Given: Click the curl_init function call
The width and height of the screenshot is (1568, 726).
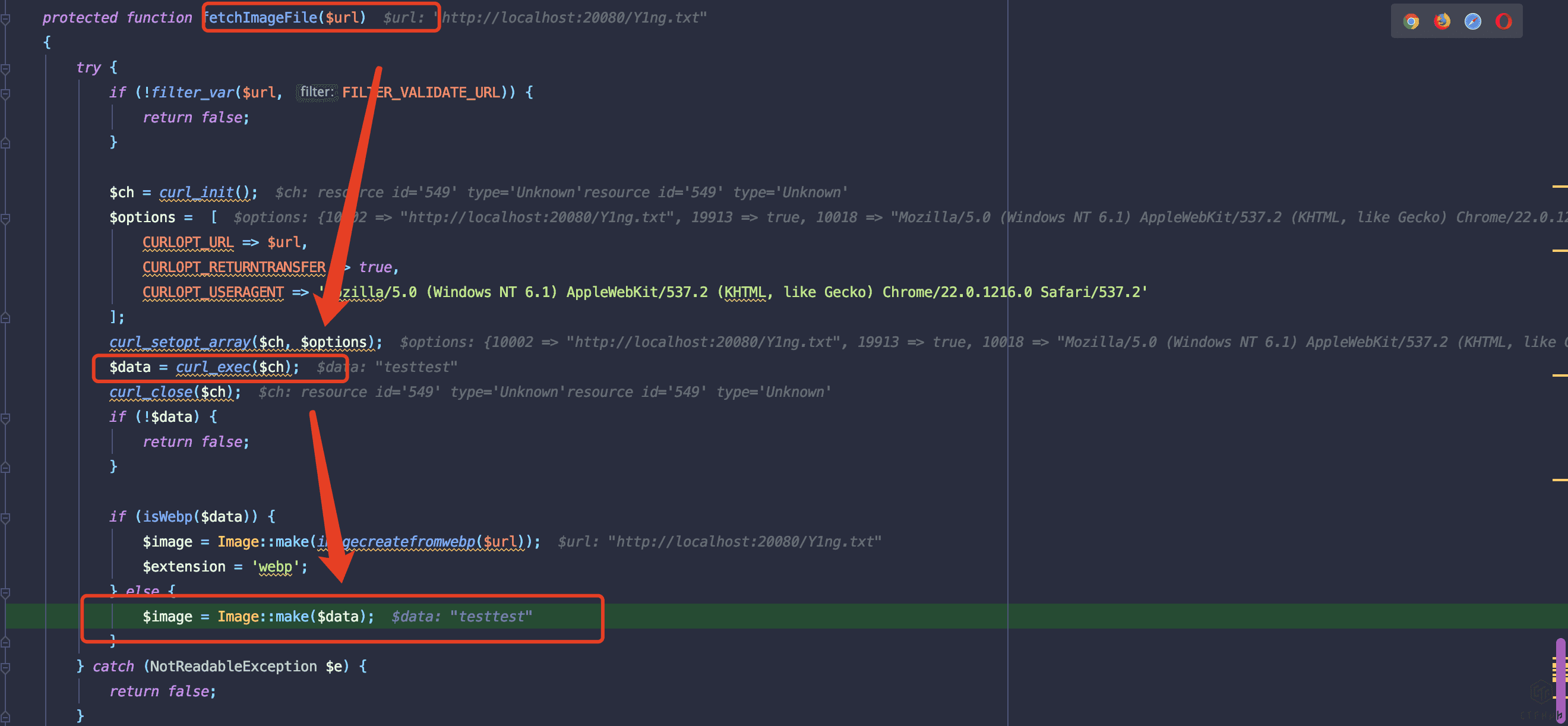Looking at the screenshot, I should [197, 192].
